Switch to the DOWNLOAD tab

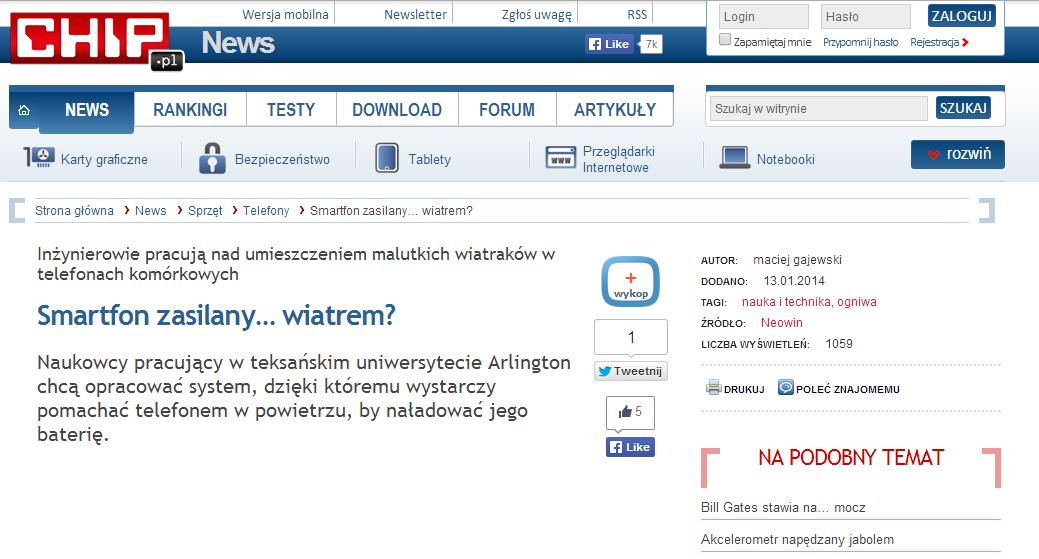396,110
